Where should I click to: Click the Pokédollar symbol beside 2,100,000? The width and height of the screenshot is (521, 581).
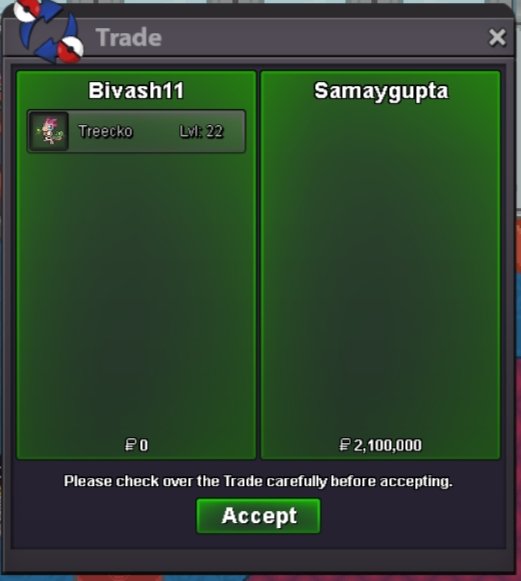(x=345, y=445)
